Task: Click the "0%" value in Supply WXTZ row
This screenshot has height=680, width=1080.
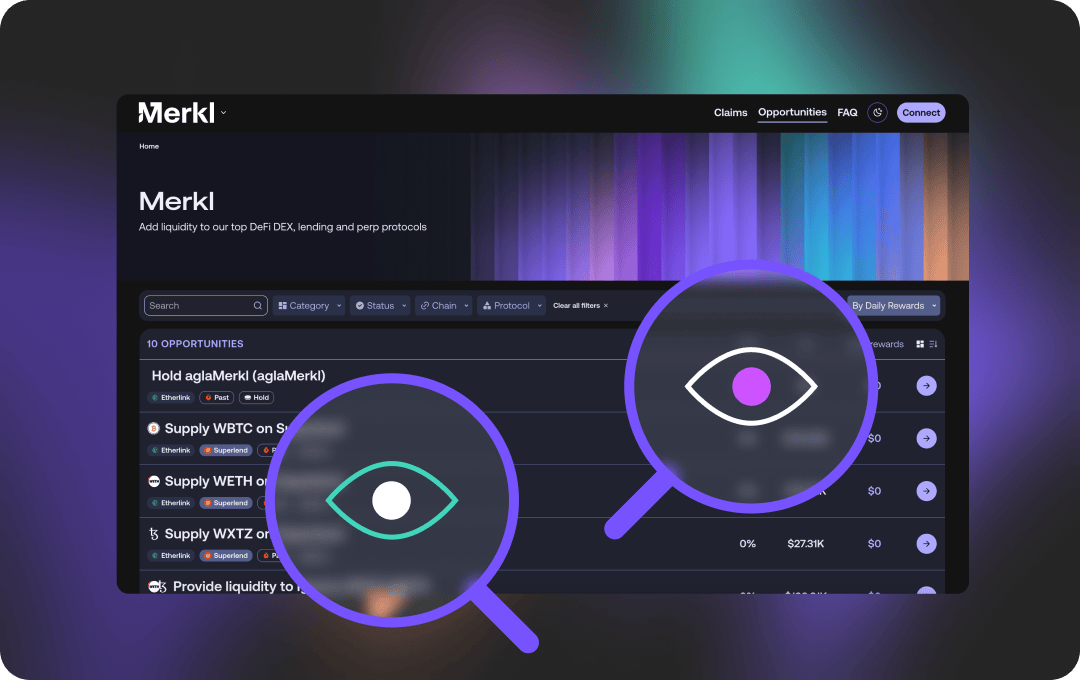Action: pyautogui.click(x=747, y=544)
